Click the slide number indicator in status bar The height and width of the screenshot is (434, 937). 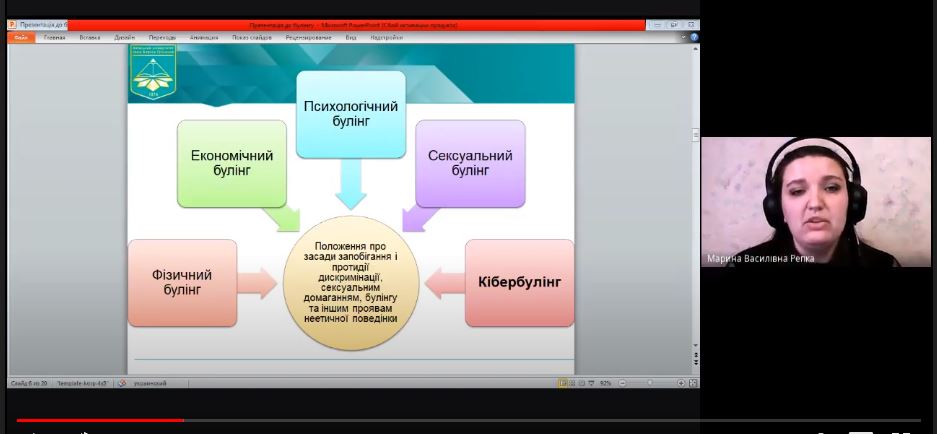pos(29,383)
